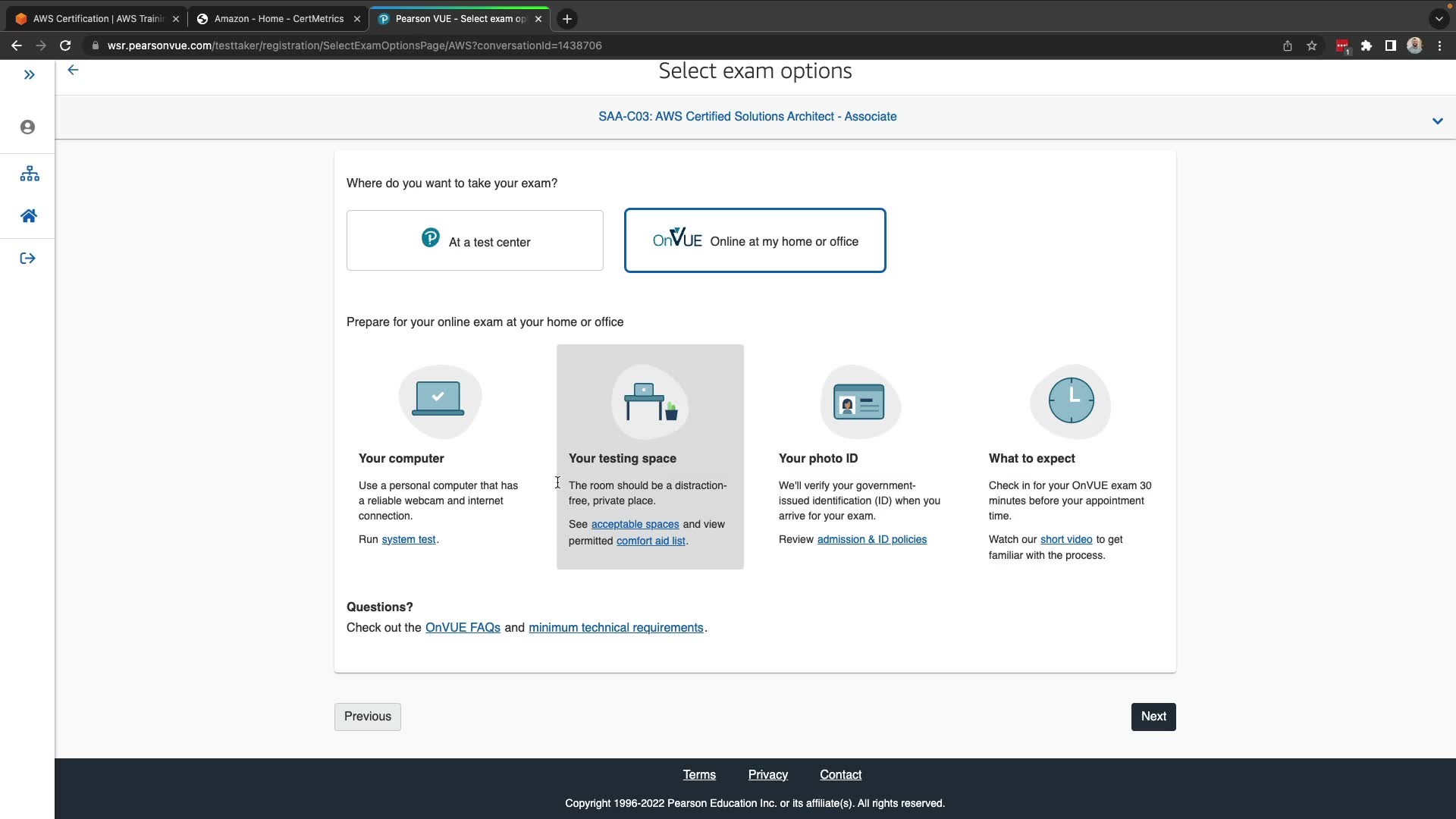Open minimum technical requirements link

click(616, 627)
